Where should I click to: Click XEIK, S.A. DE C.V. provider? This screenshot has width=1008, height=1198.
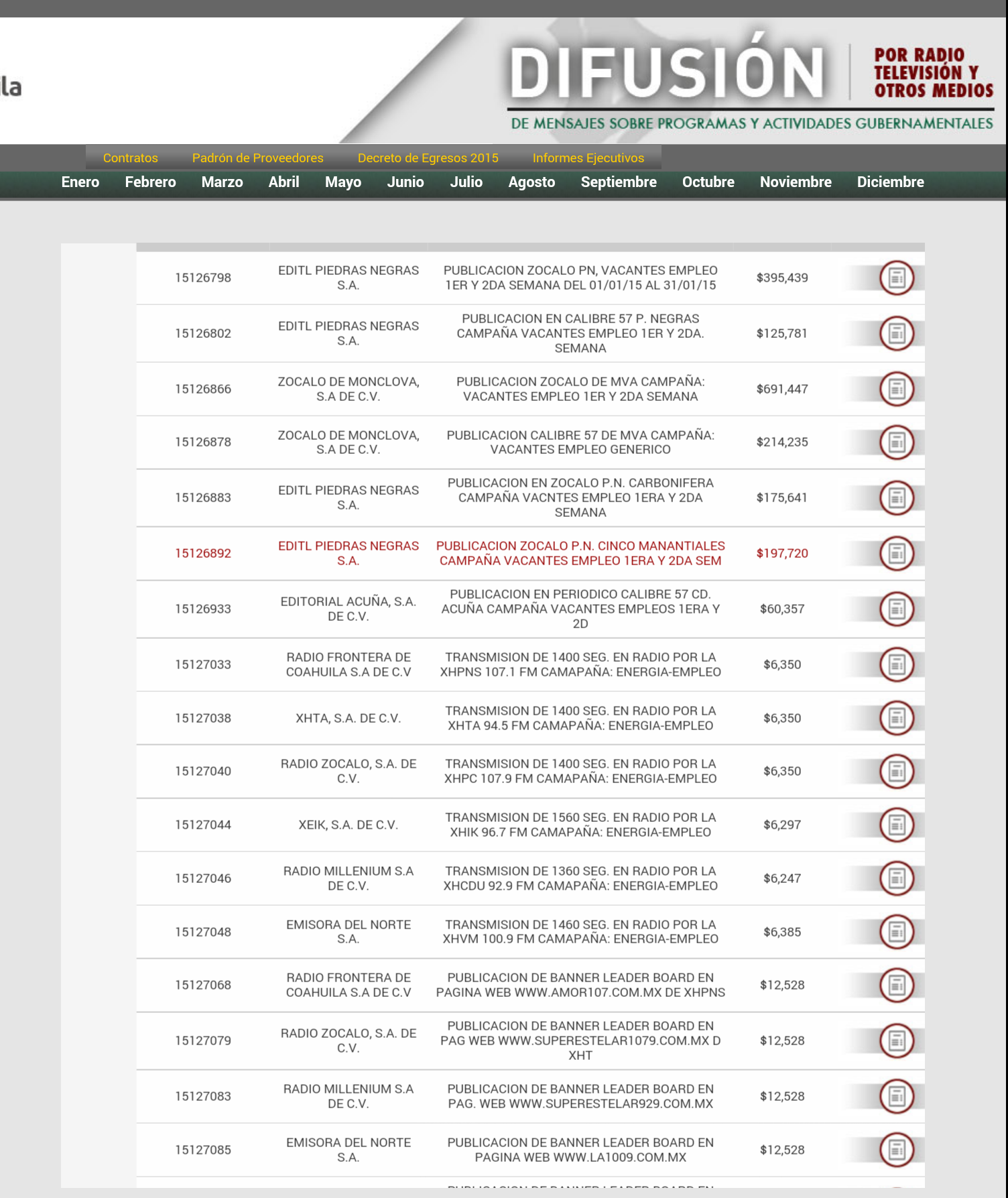(349, 825)
